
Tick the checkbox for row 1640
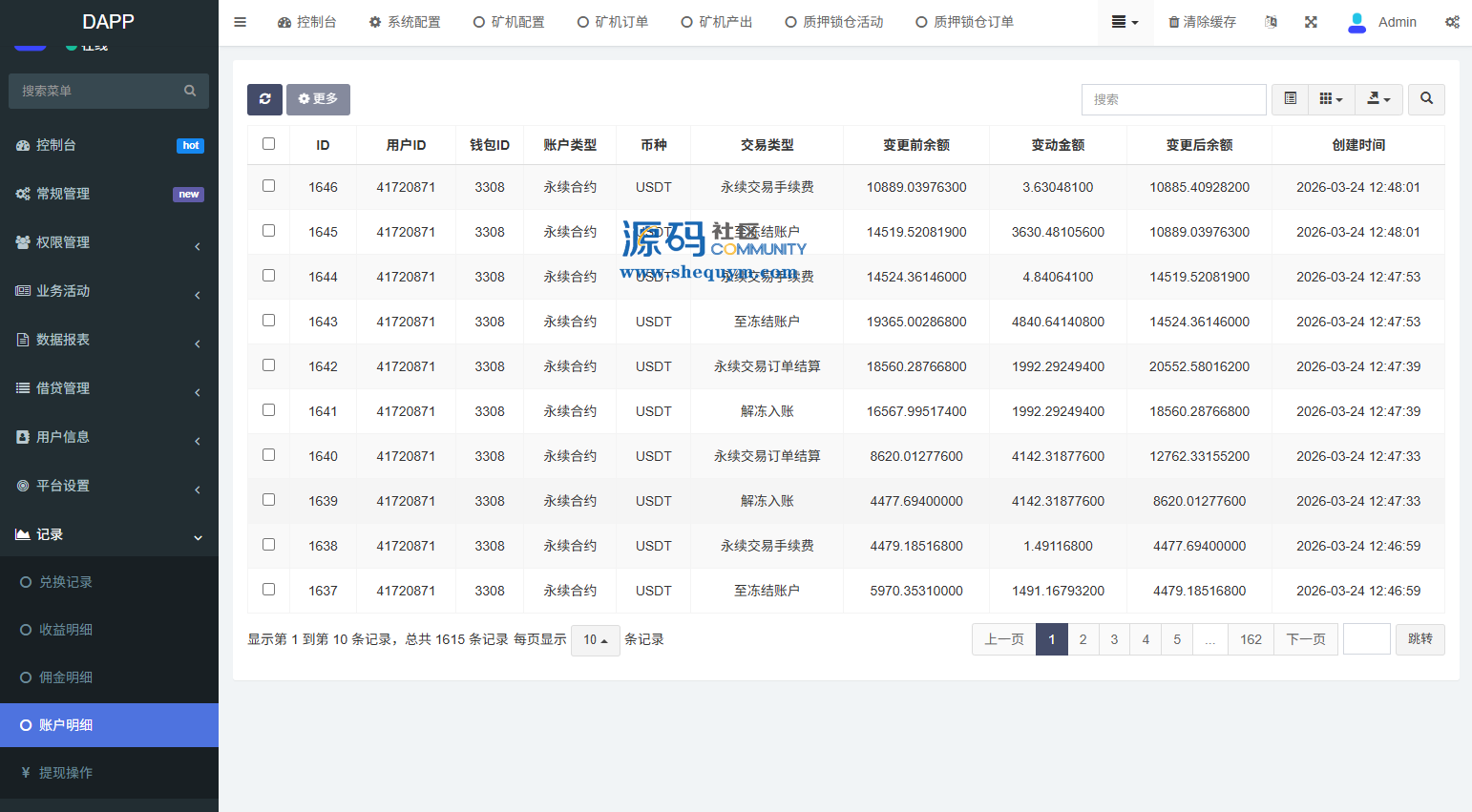pos(268,455)
